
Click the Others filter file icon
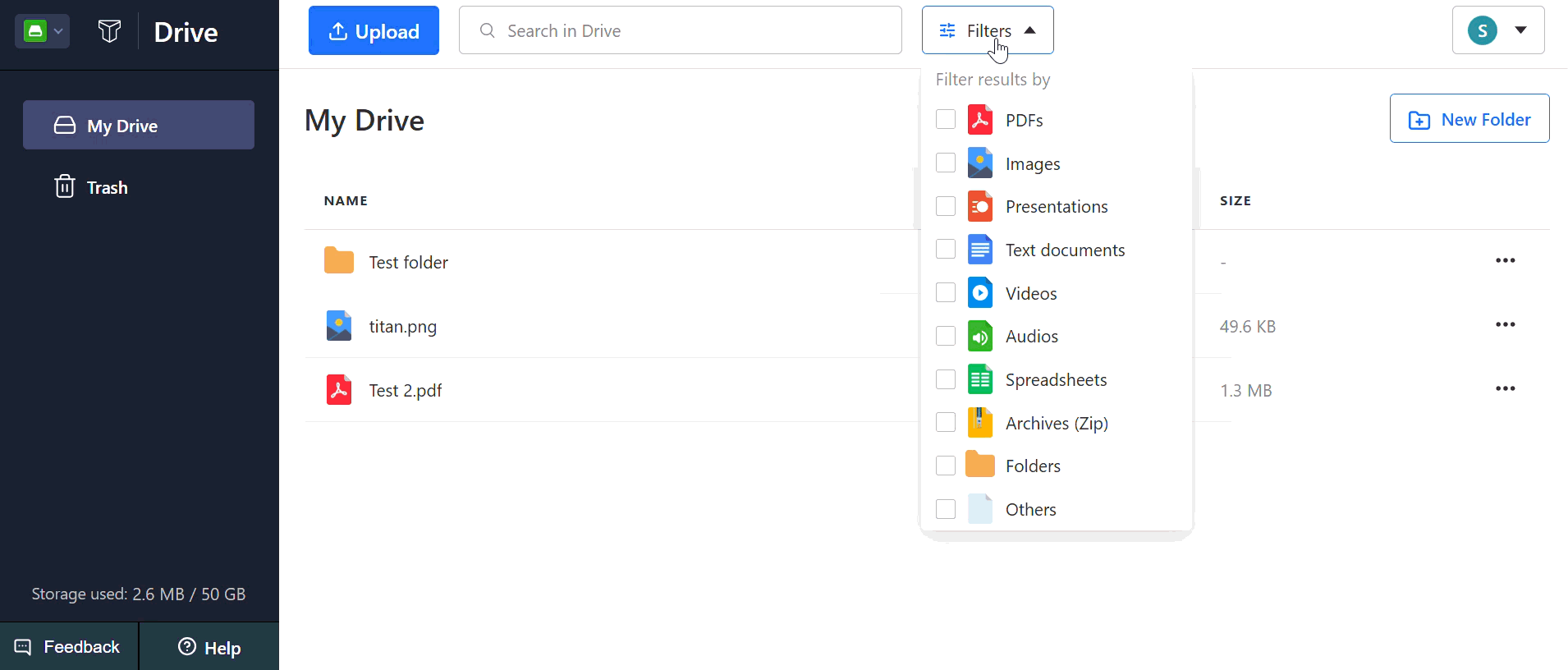click(980, 509)
